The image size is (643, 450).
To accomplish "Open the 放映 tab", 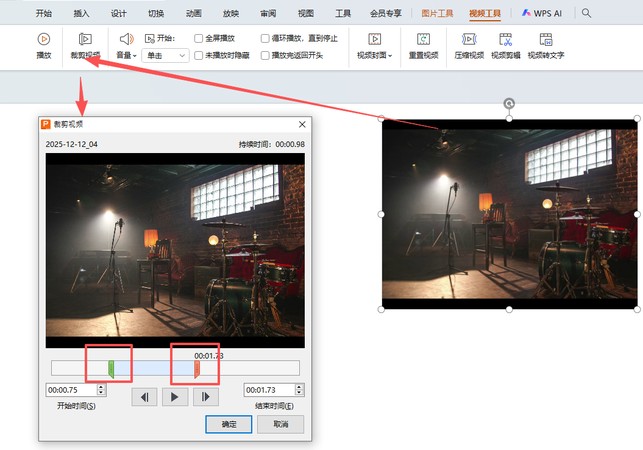I will point(231,14).
